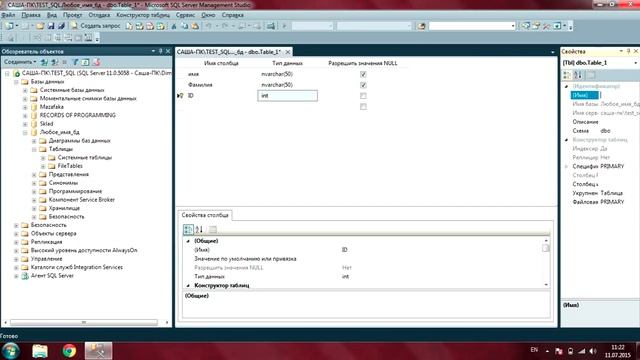Check allow NULL for column ID
Screen dimensions: 640x360
[x=363, y=96]
